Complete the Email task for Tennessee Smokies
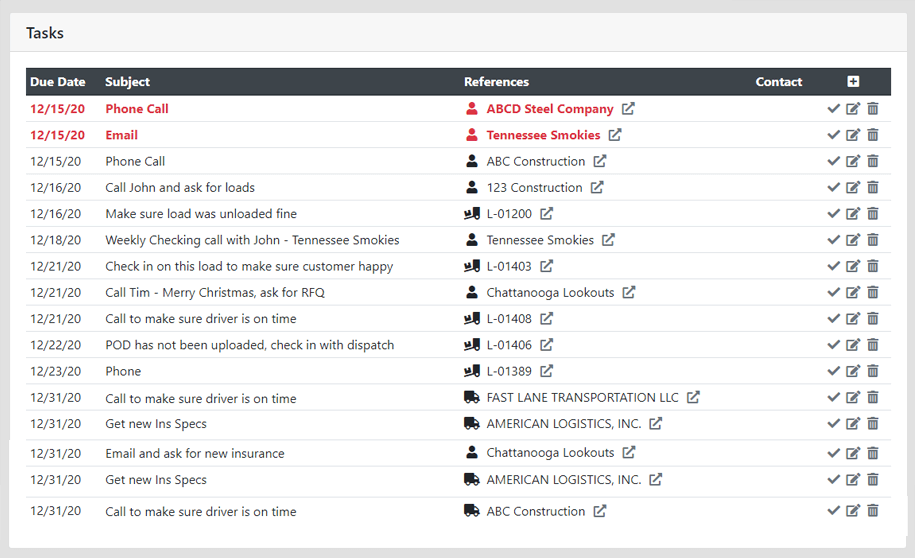 [833, 135]
